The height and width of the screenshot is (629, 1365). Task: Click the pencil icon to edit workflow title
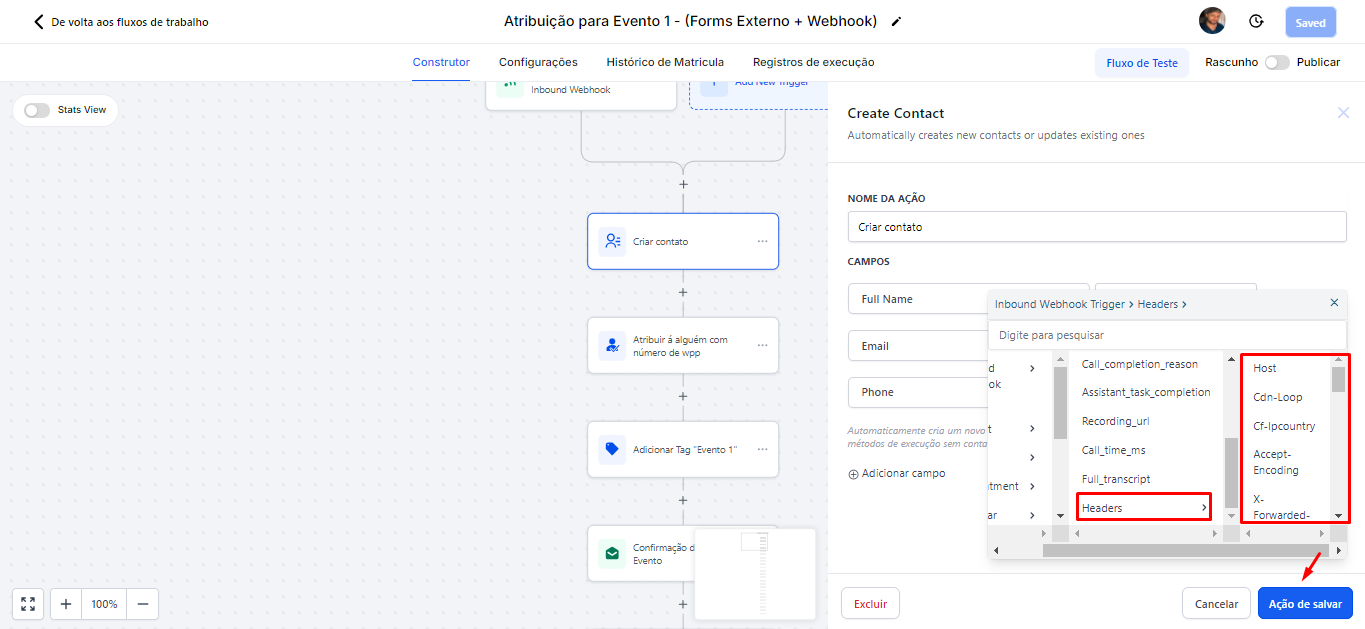pyautogui.click(x=896, y=22)
